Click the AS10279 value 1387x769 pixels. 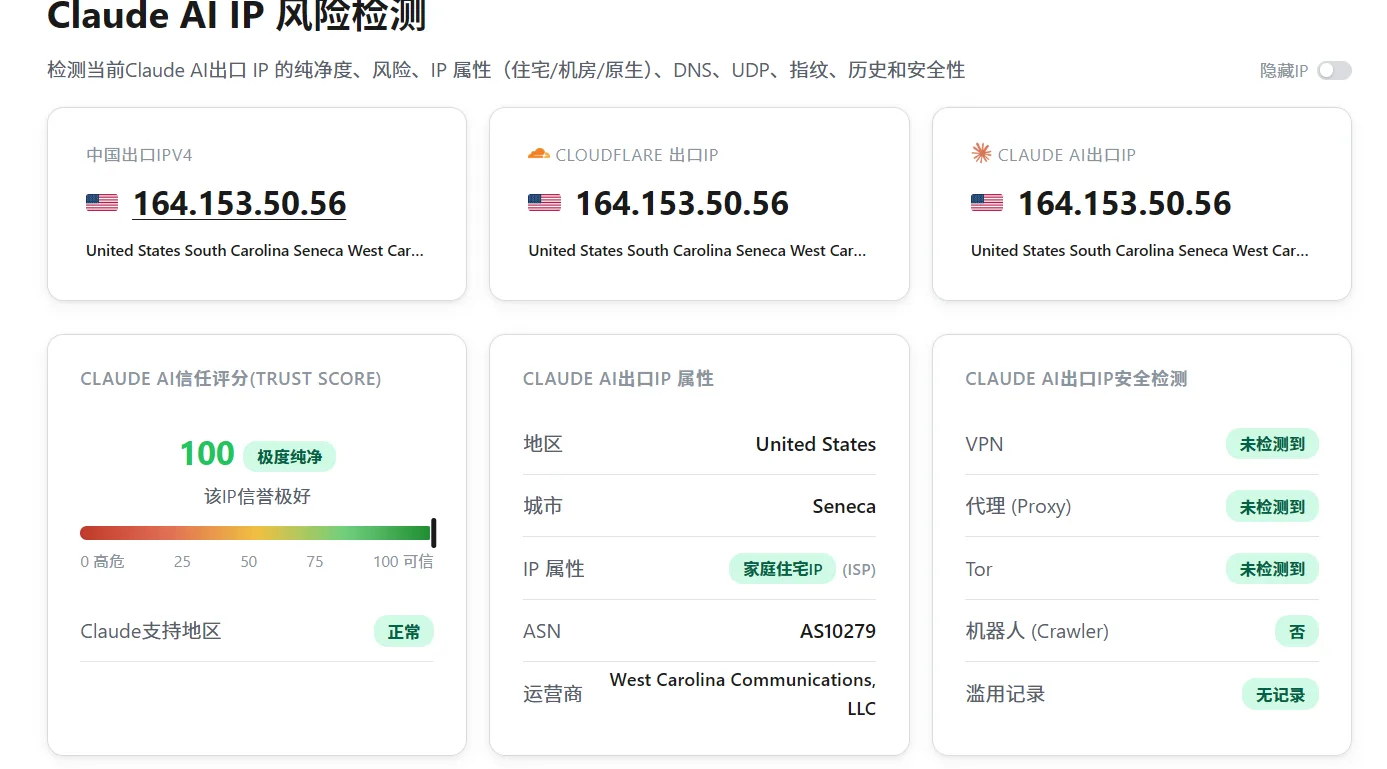(x=838, y=631)
